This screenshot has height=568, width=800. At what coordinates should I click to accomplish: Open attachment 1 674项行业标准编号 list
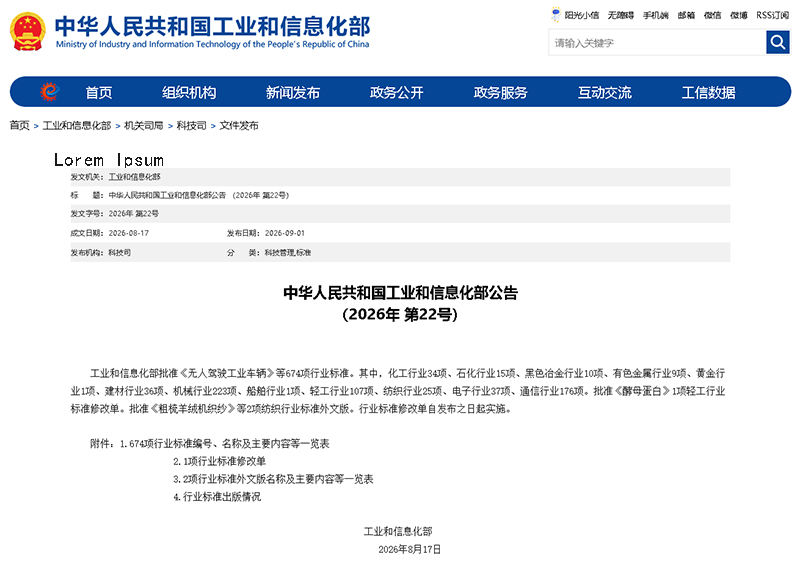coord(224,444)
